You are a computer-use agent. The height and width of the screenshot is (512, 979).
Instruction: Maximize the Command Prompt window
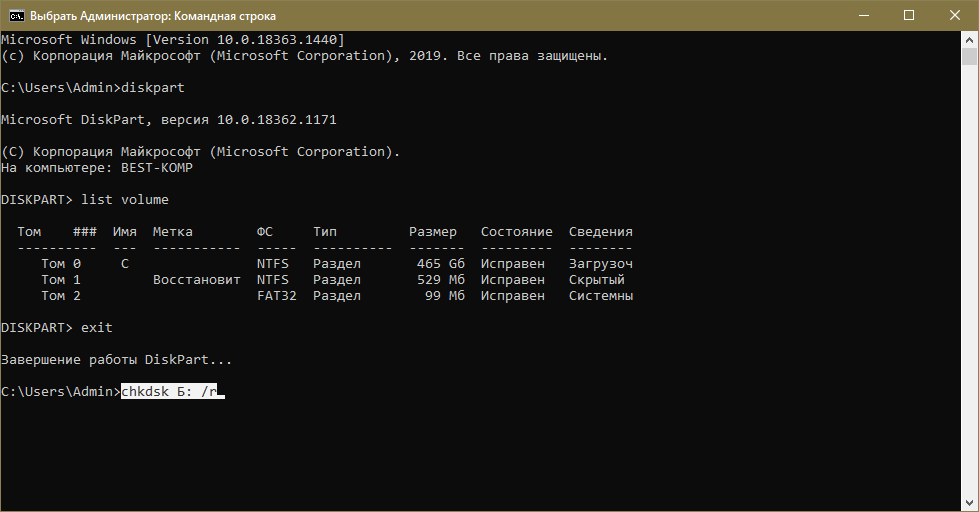(909, 15)
